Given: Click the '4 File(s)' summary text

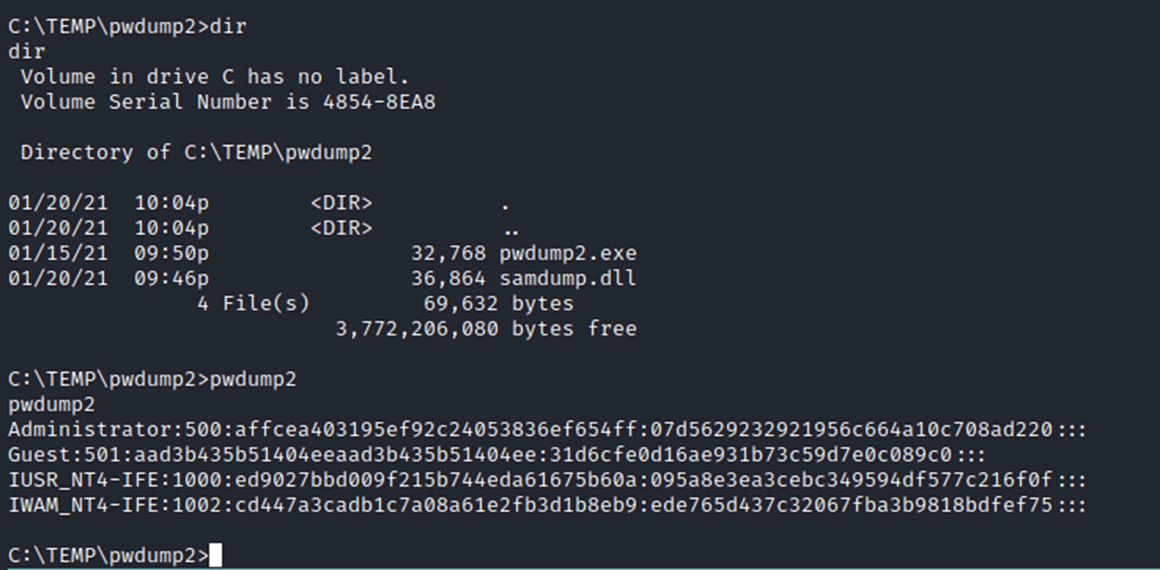Looking at the screenshot, I should 252,304.
